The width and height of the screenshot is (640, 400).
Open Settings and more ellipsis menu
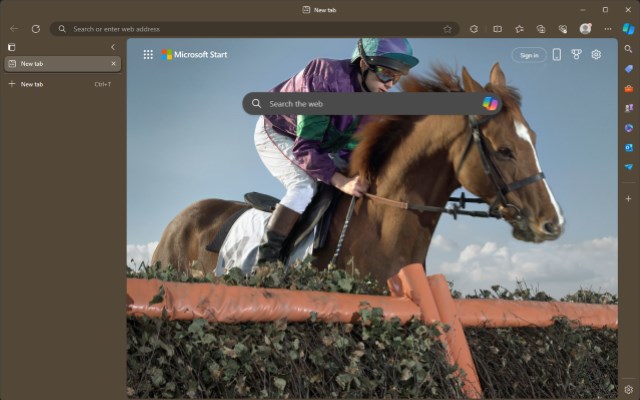(x=608, y=29)
